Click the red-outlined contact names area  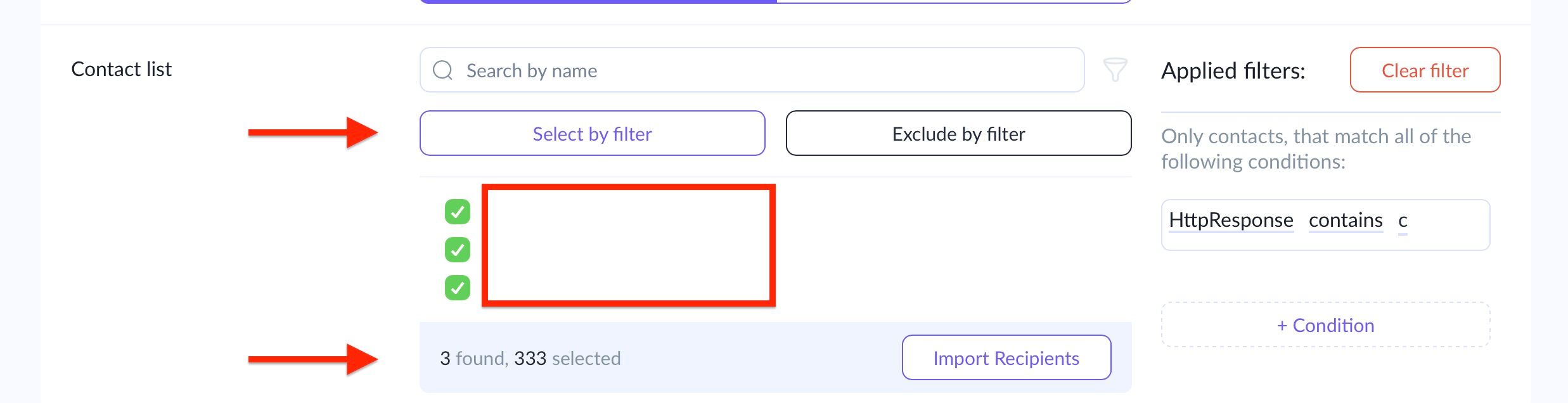[x=628, y=245]
